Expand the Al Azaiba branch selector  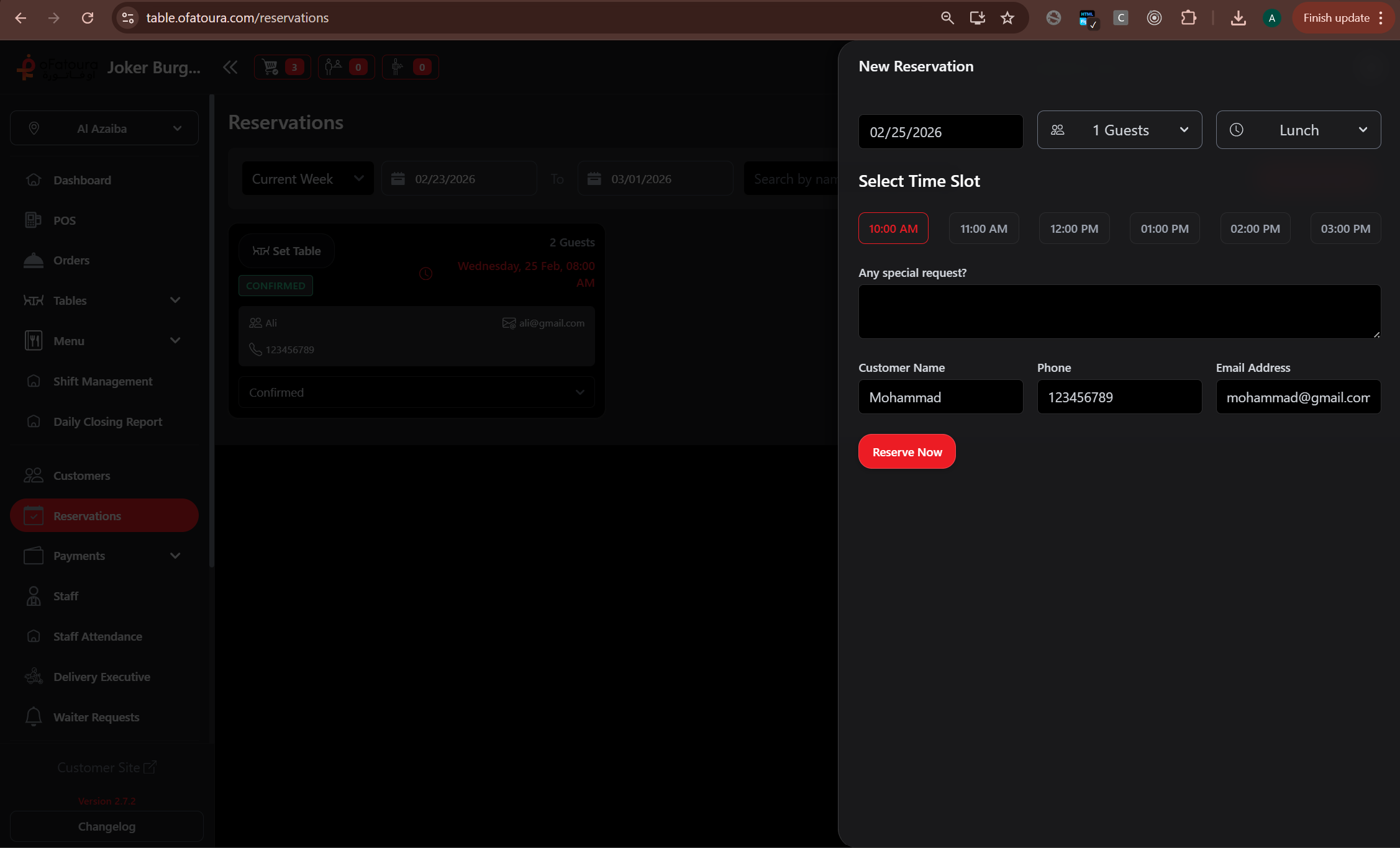pos(104,129)
